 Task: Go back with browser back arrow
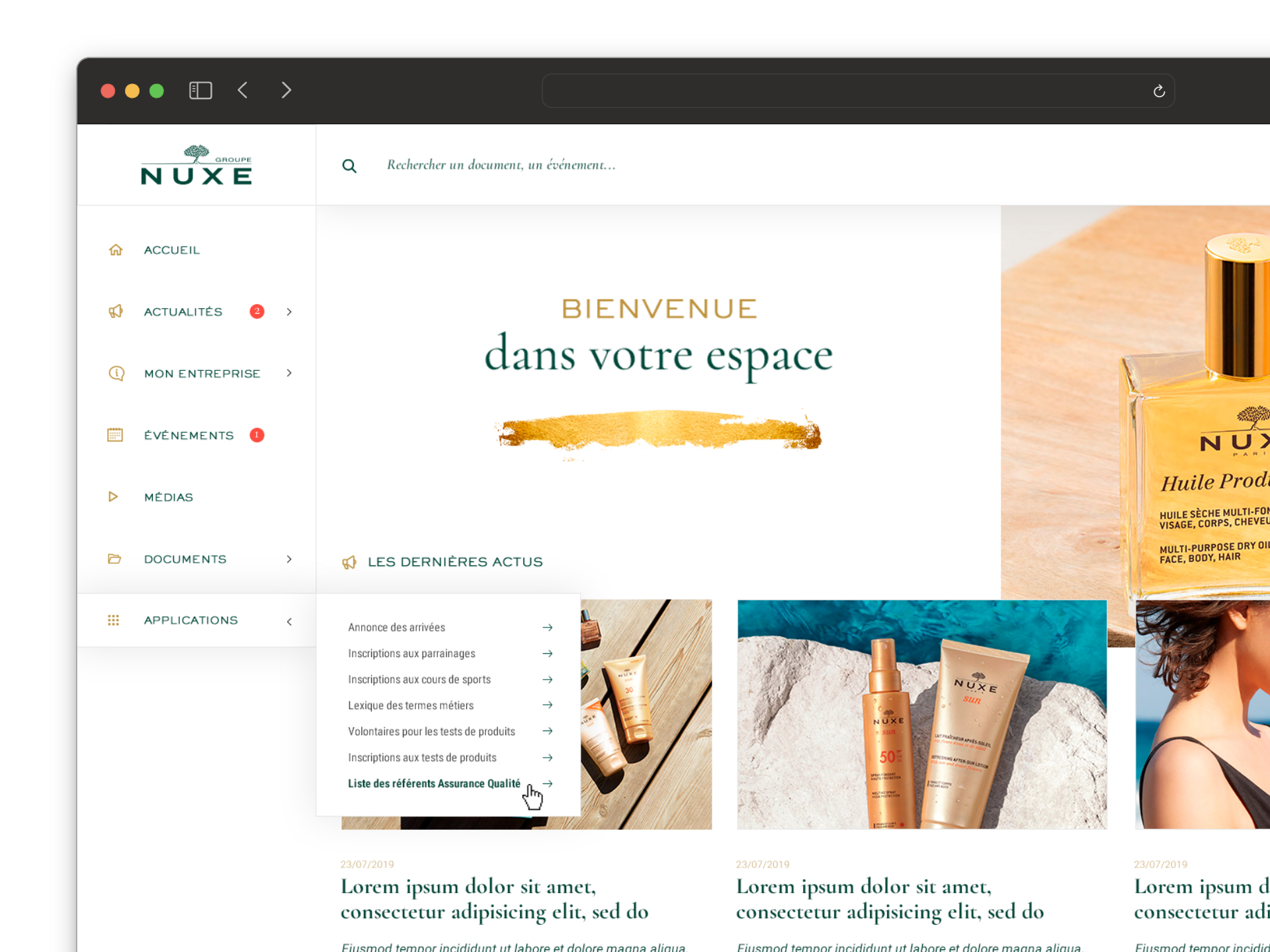tap(243, 91)
